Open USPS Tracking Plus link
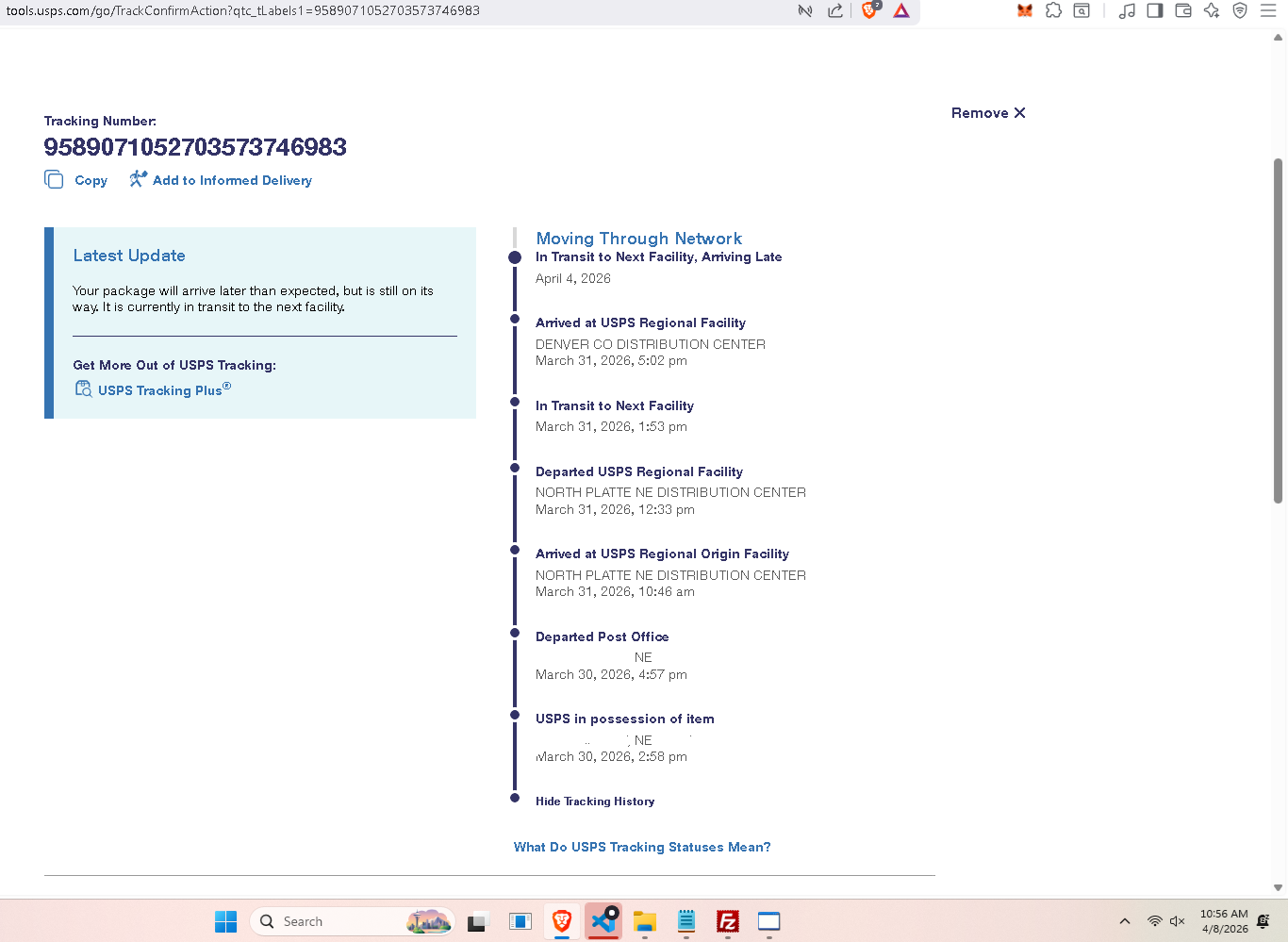 pyautogui.click(x=159, y=390)
